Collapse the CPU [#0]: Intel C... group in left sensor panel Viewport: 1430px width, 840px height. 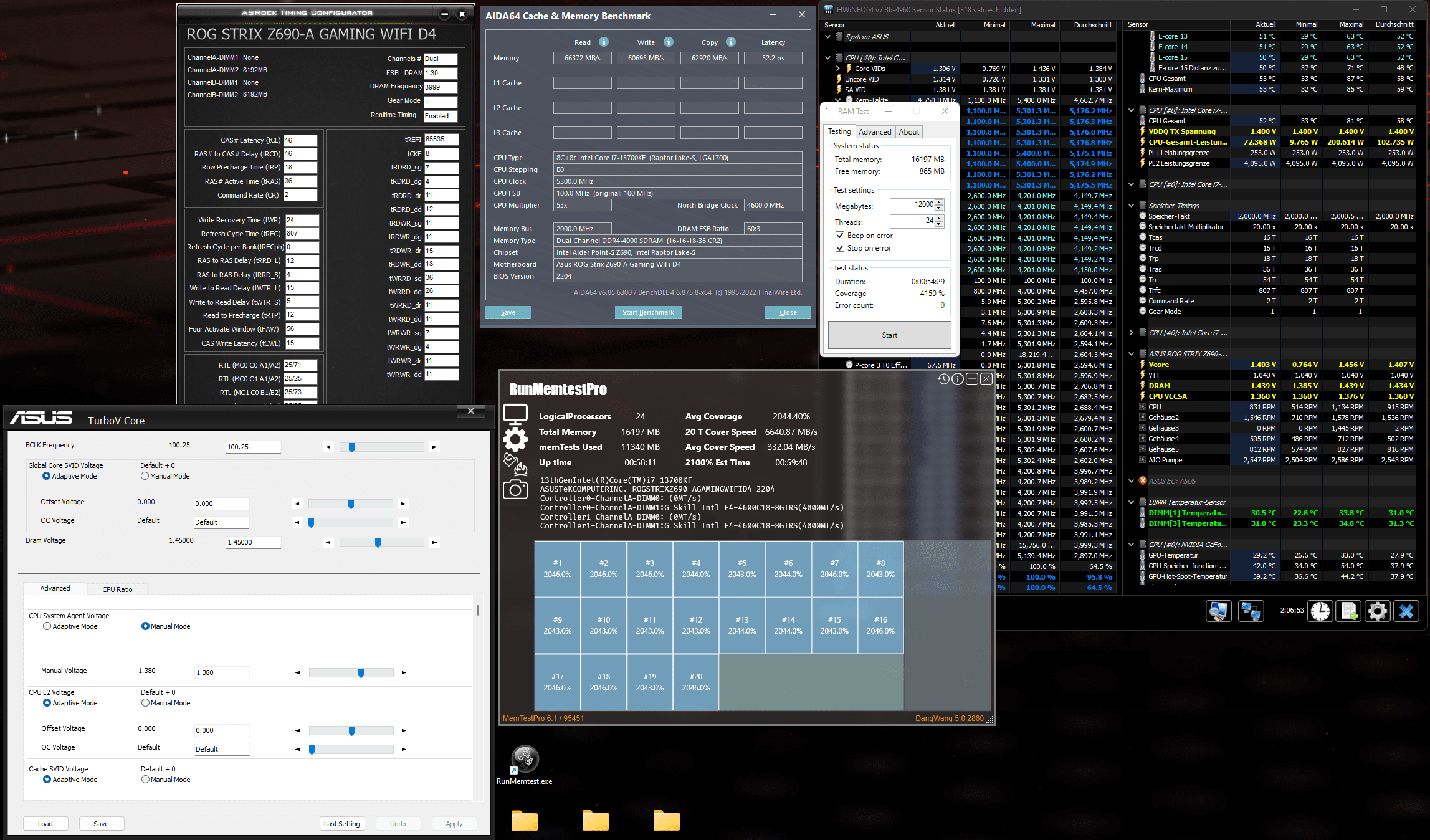(x=828, y=58)
